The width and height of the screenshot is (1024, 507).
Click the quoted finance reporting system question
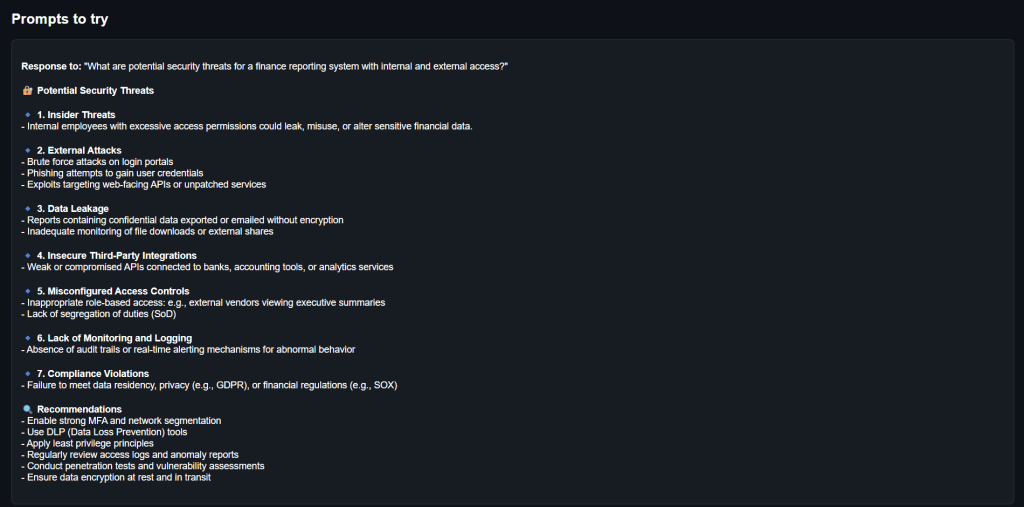tap(296, 66)
